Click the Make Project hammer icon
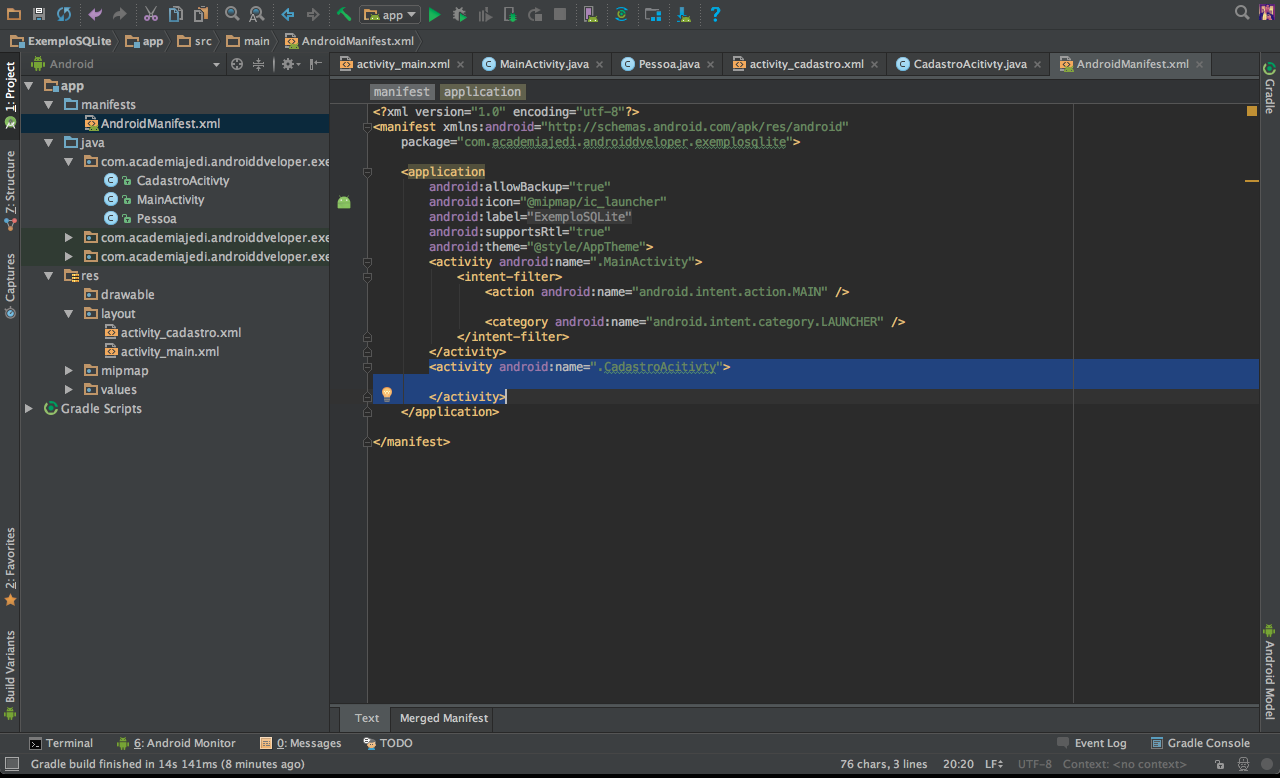The width and height of the screenshot is (1280, 778). tap(343, 14)
